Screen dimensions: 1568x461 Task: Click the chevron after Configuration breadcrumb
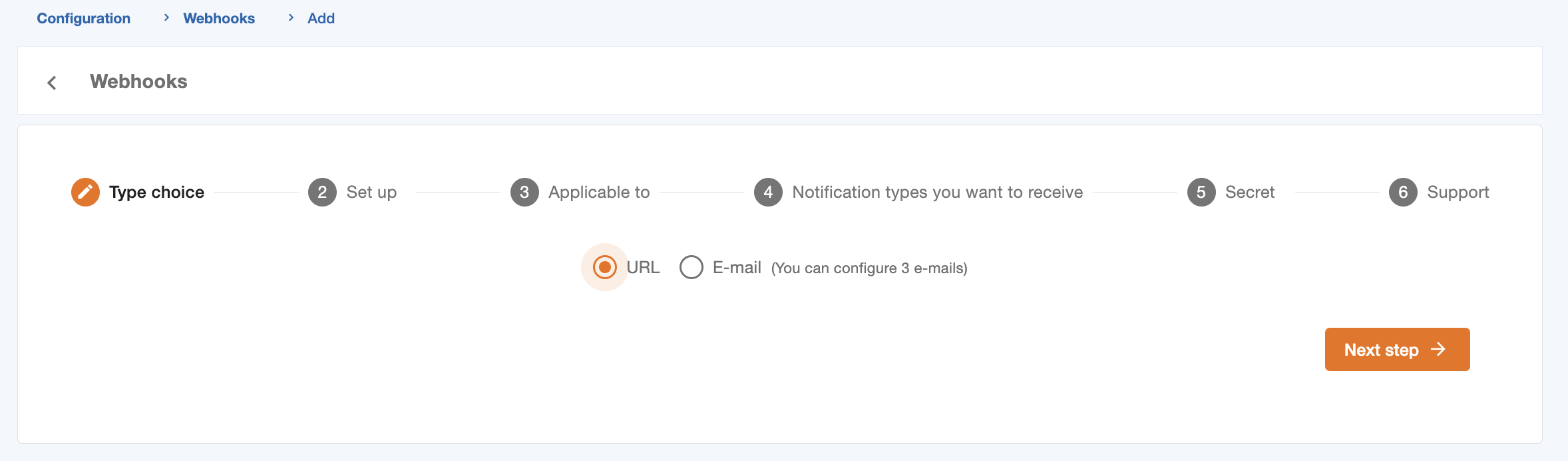click(166, 18)
